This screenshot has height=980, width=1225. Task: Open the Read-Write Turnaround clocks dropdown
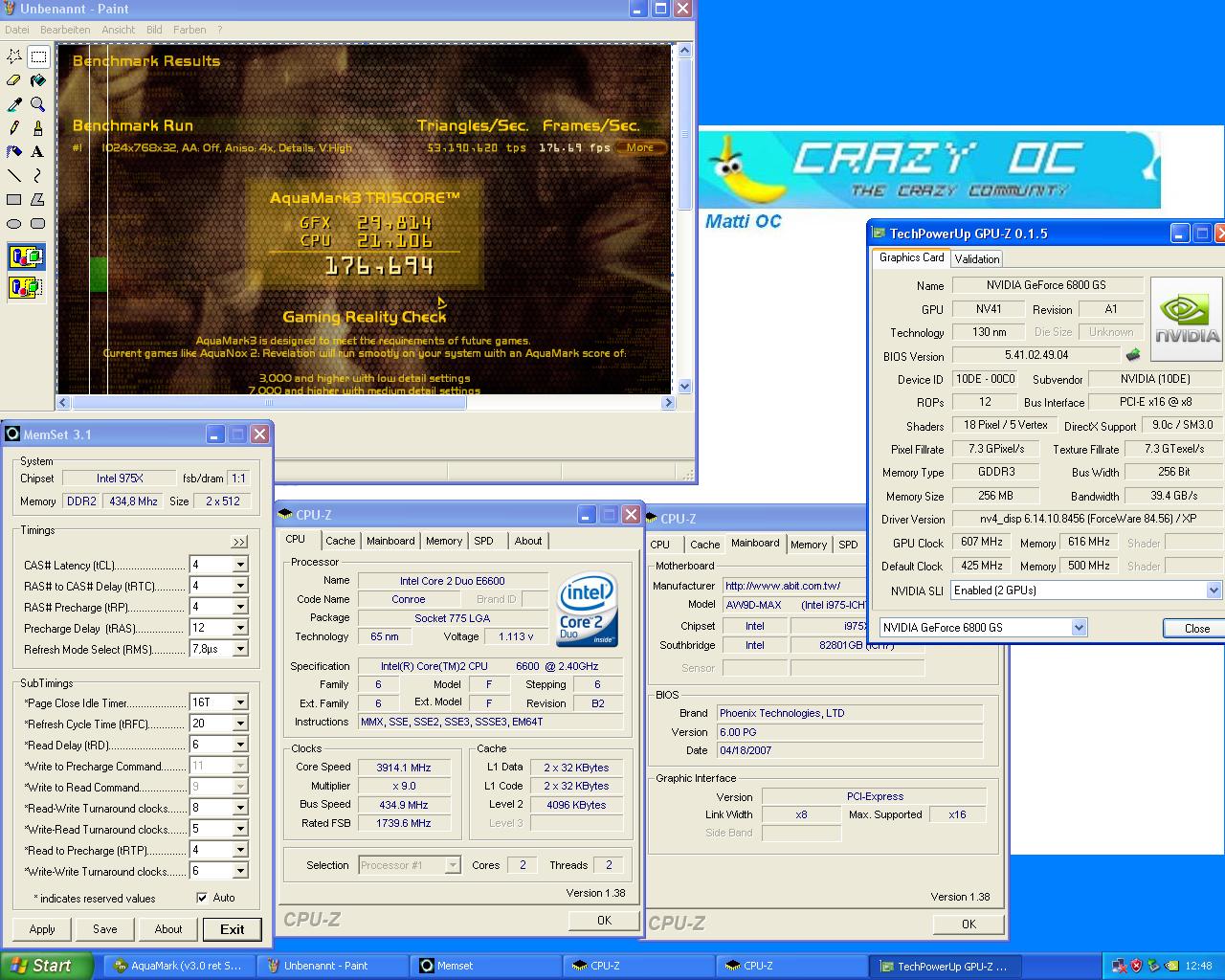(x=240, y=808)
